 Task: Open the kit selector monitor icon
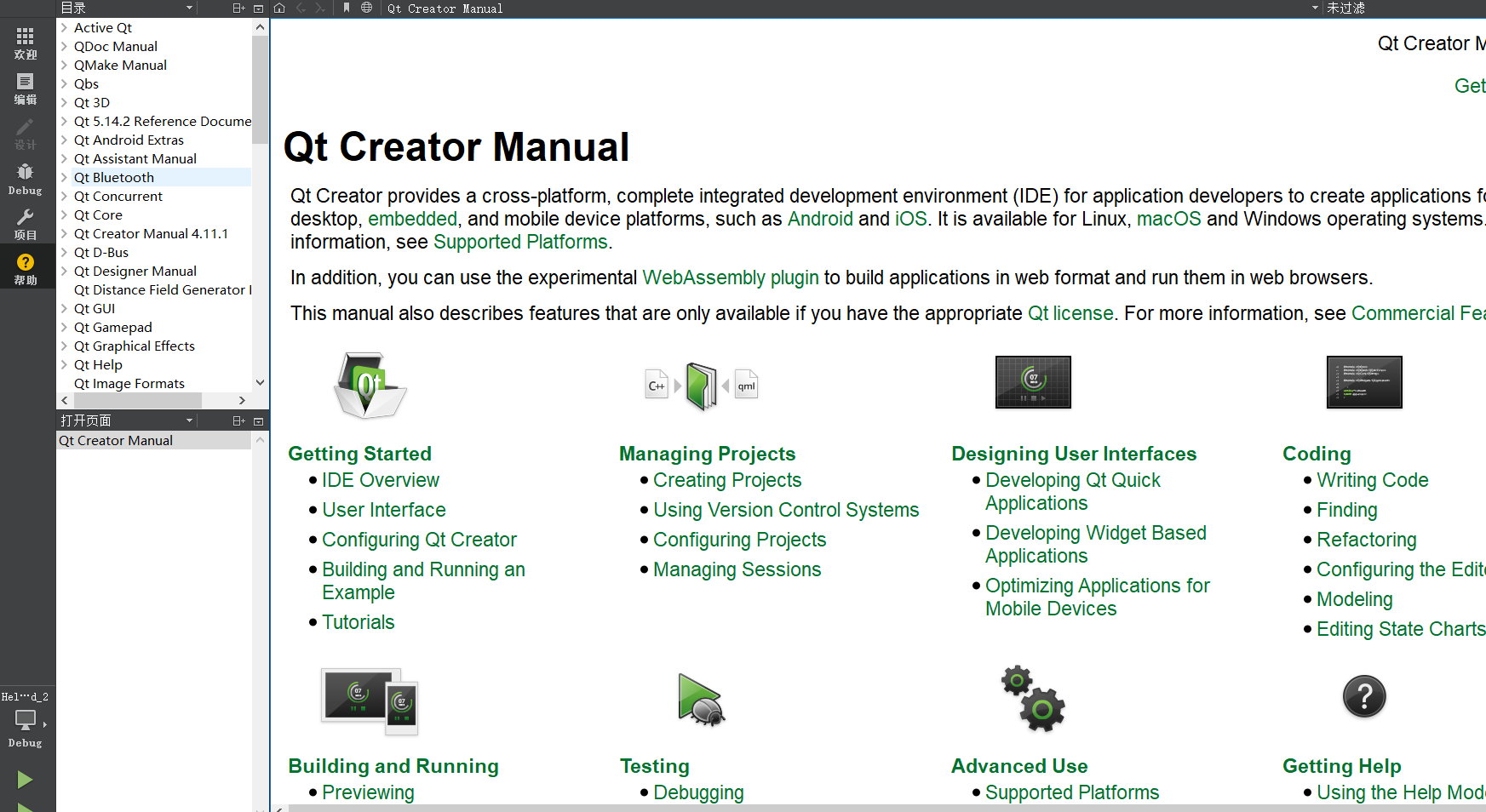click(26, 721)
